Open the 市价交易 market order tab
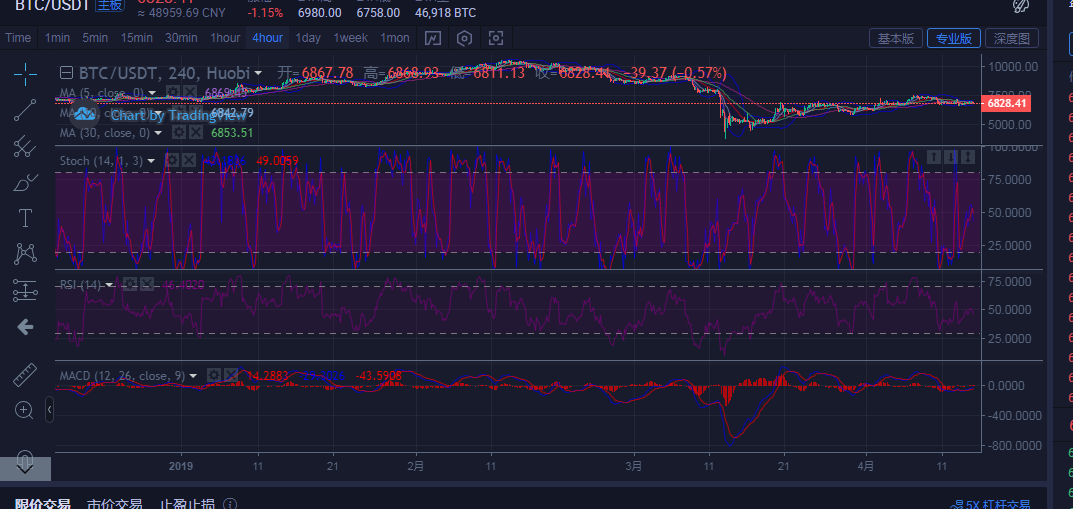 click(114, 505)
